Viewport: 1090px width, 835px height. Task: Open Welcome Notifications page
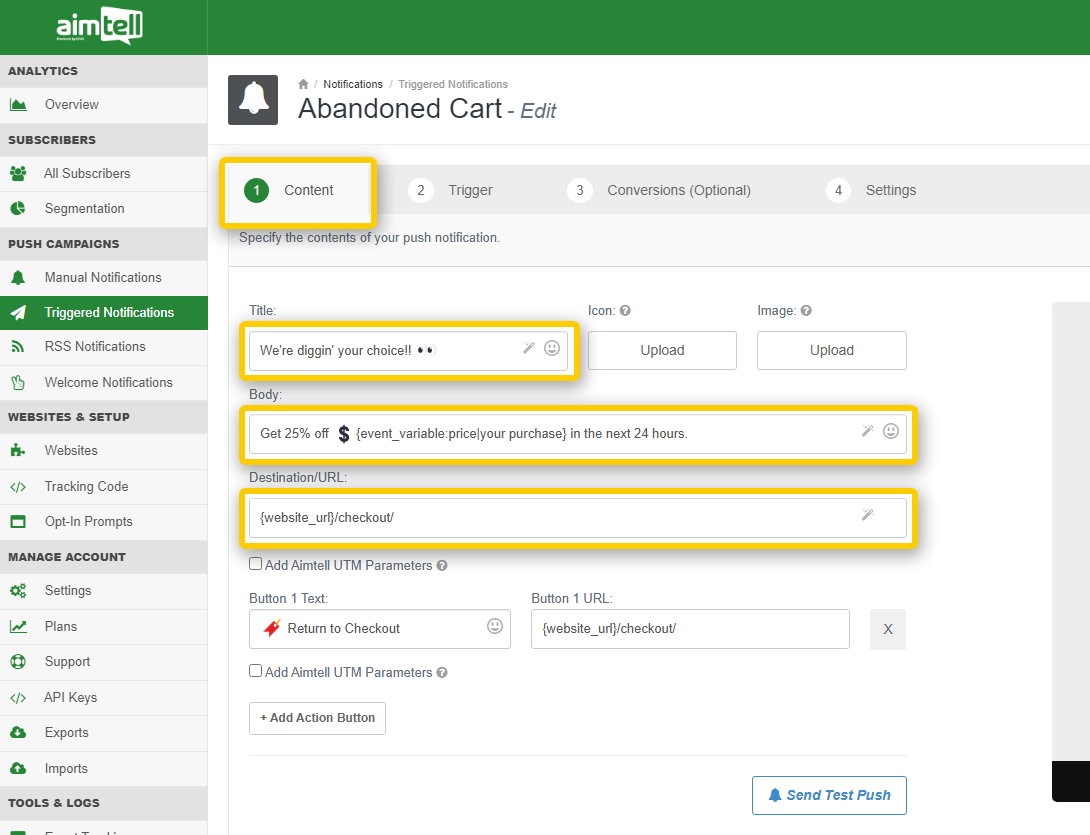point(104,382)
